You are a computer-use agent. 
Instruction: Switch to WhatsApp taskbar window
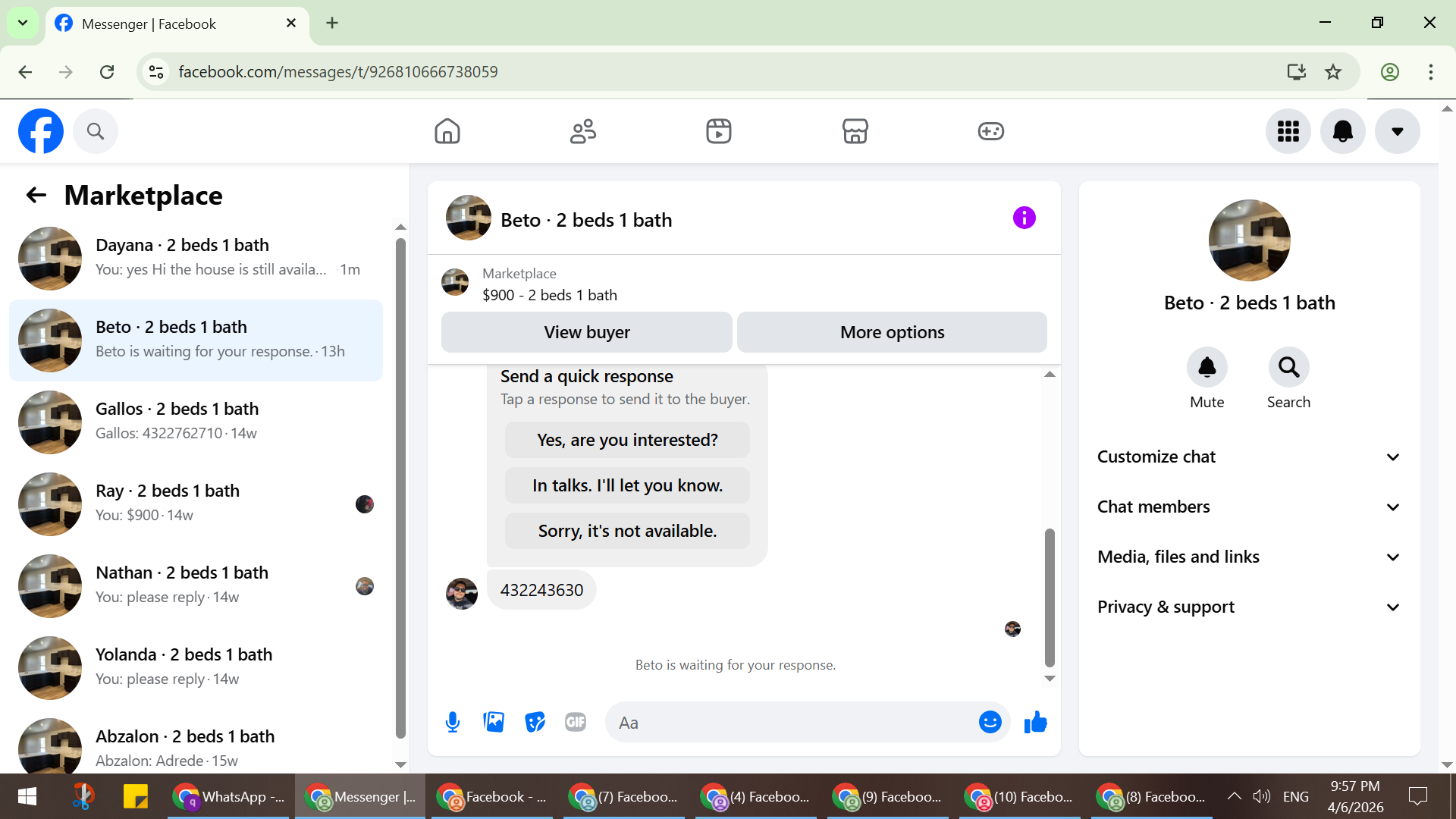click(228, 796)
